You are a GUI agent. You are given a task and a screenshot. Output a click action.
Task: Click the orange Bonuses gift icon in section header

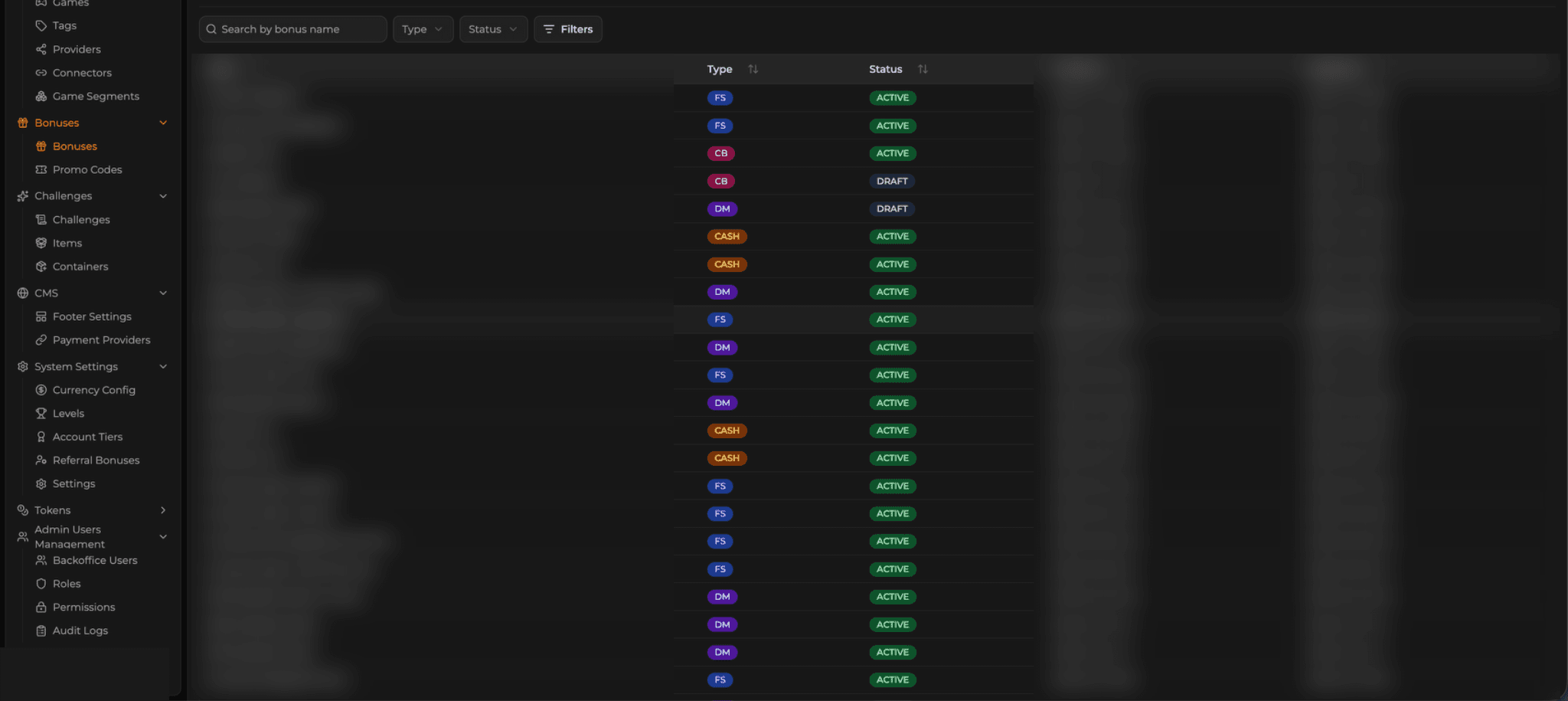23,123
